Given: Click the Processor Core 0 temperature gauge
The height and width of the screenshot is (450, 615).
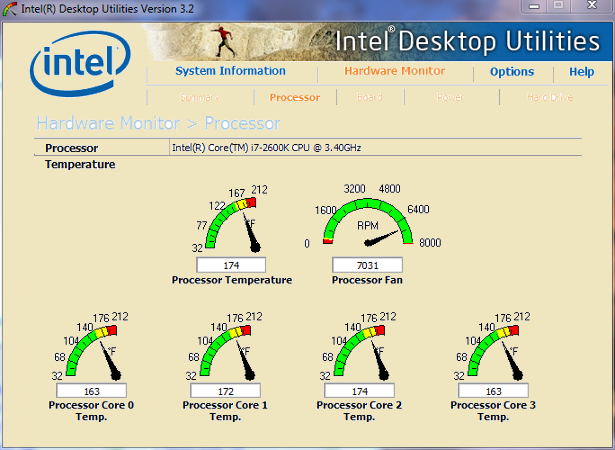Looking at the screenshot, I should pos(95,350).
